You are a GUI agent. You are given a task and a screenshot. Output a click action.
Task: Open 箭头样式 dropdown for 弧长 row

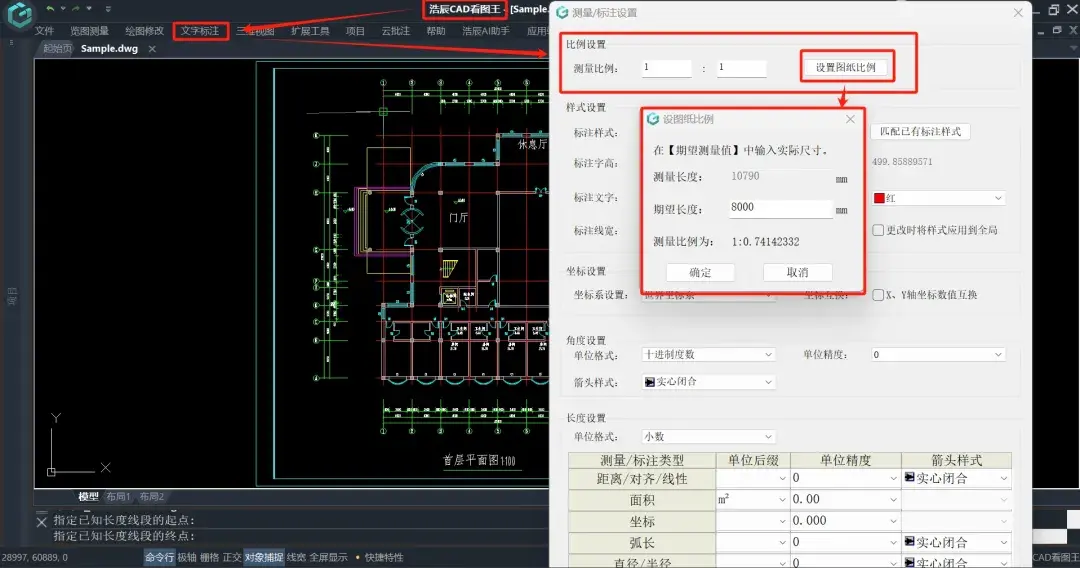956,543
